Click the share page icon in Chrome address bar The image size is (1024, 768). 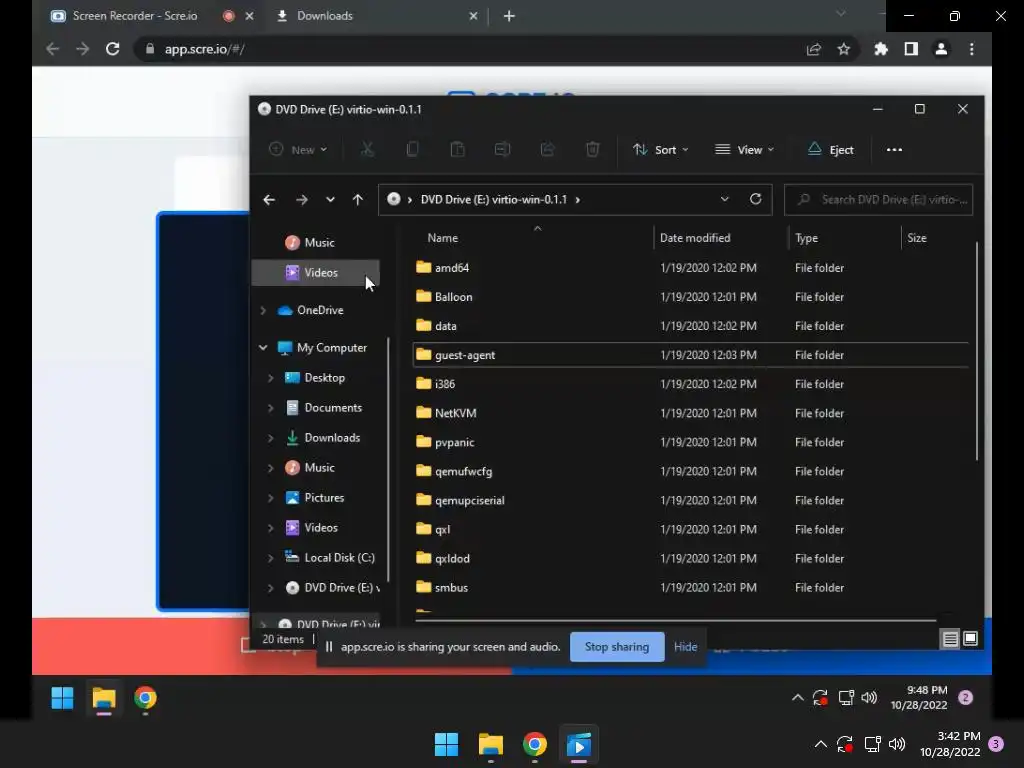pyautogui.click(x=814, y=49)
